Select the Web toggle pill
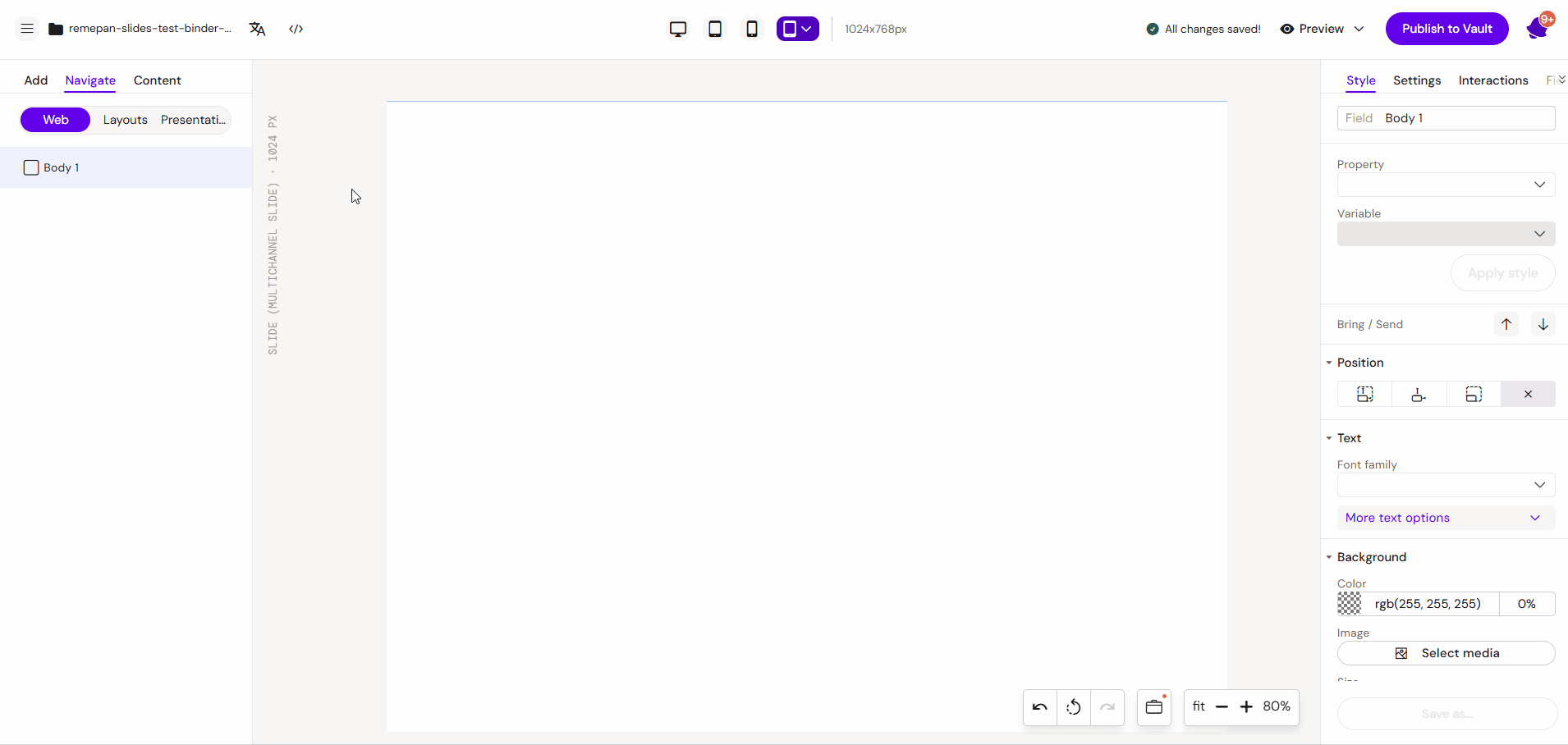The image size is (1568, 745). 56,120
